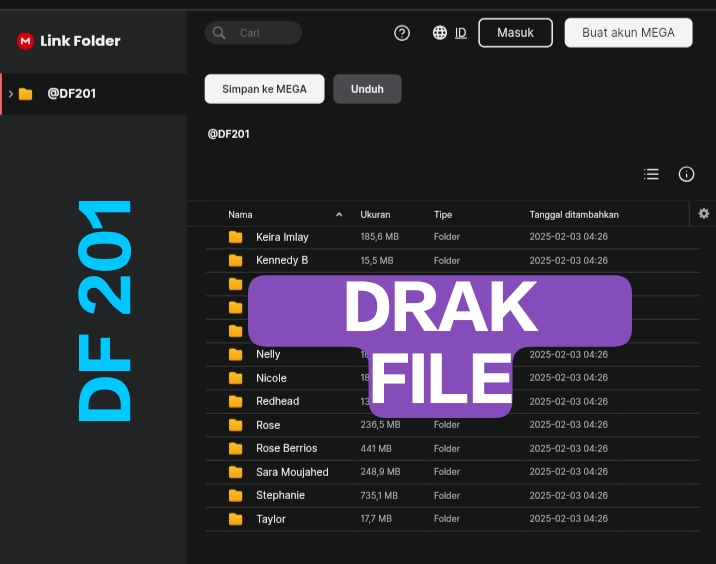The image size is (716, 564).
Task: Open the Rose Berrios folder name
Action: point(286,448)
